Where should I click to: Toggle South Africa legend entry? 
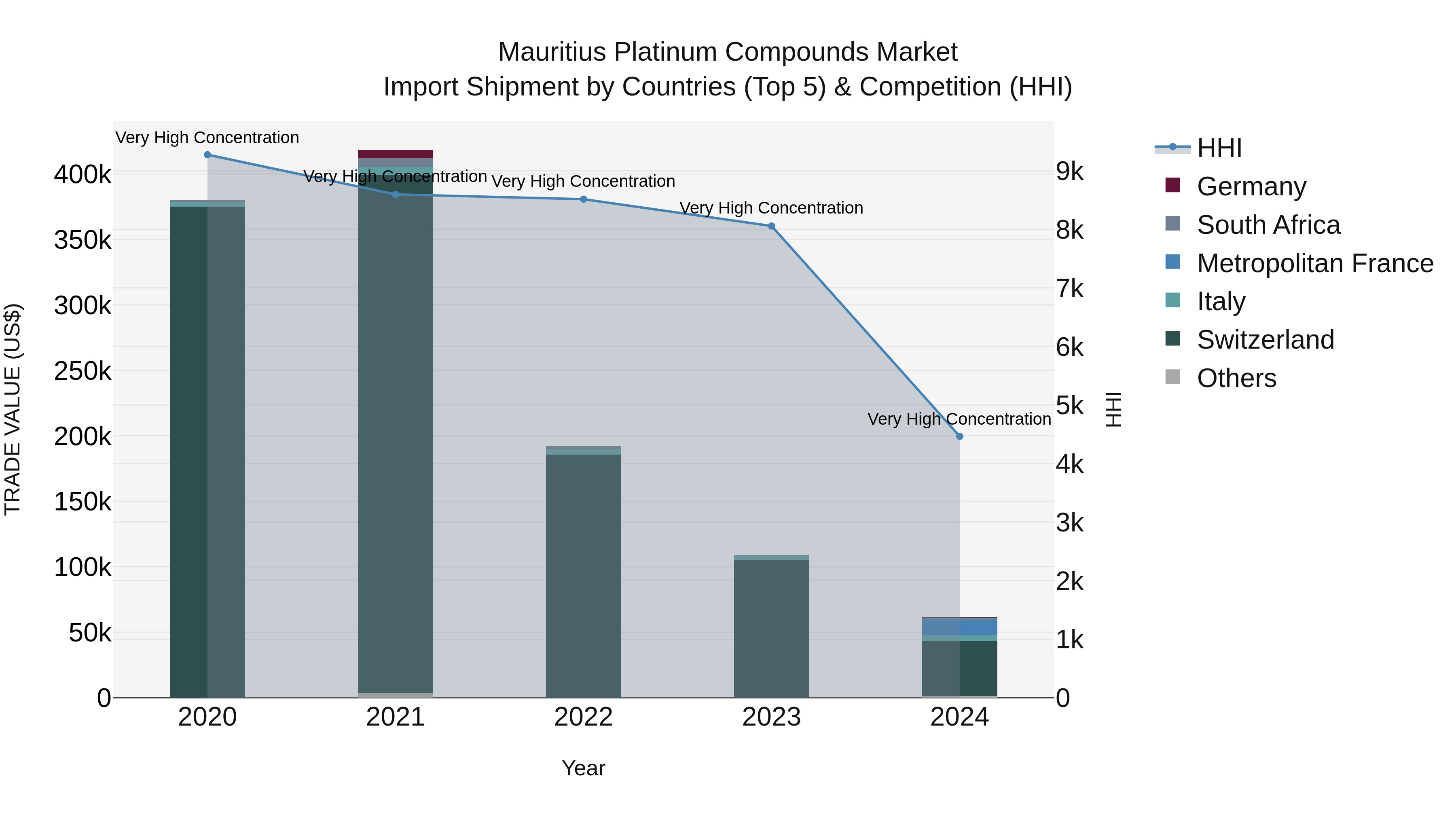[1253, 224]
